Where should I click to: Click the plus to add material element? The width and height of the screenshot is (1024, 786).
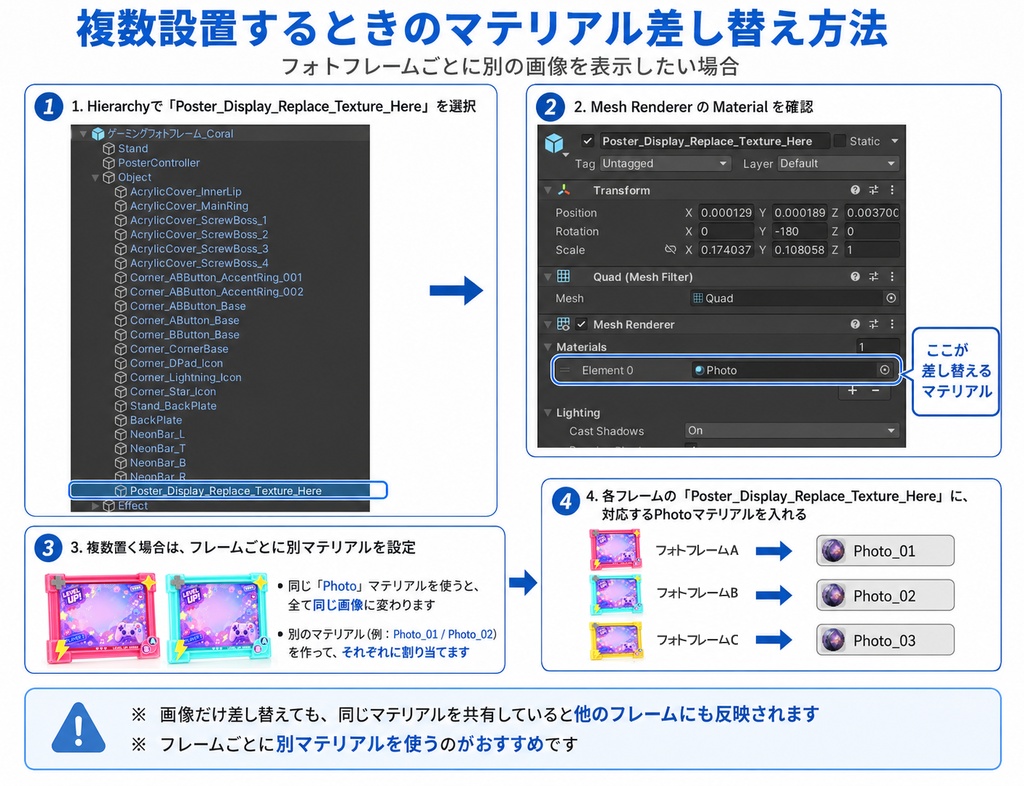[x=852, y=390]
